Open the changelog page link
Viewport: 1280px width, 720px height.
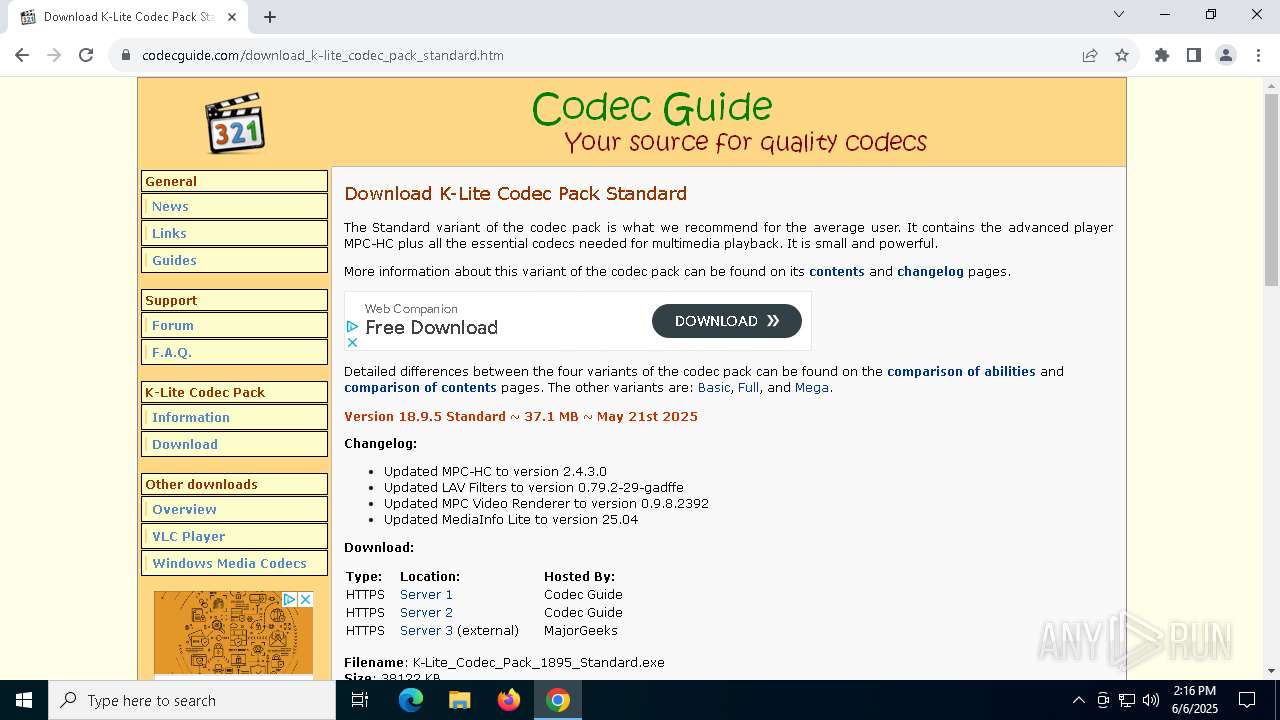[930, 272]
